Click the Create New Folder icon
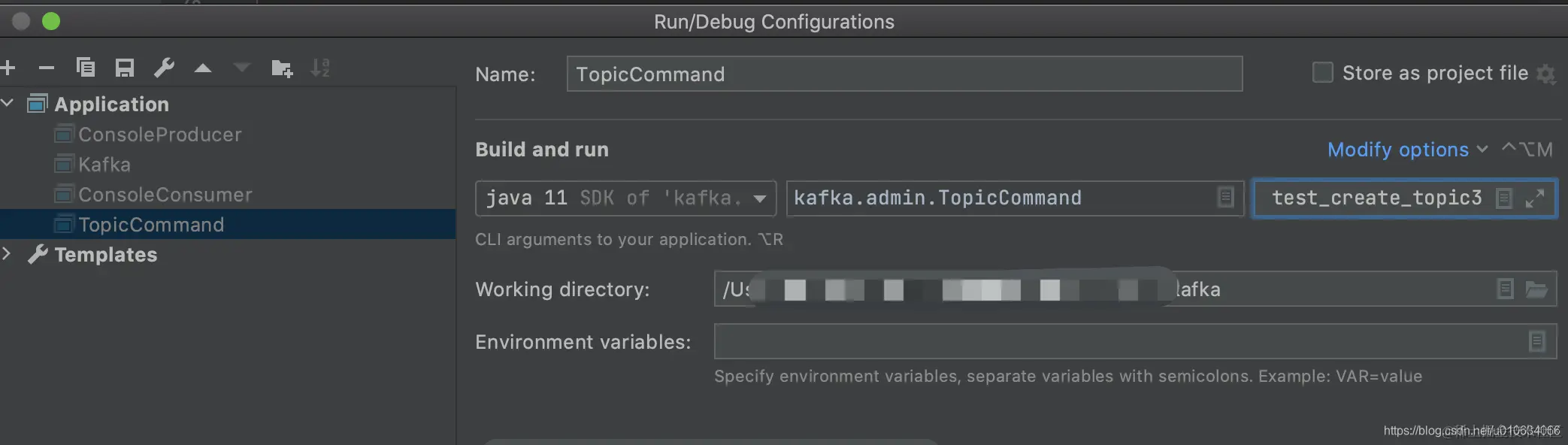Image resolution: width=1568 pixels, height=445 pixels. click(x=282, y=68)
